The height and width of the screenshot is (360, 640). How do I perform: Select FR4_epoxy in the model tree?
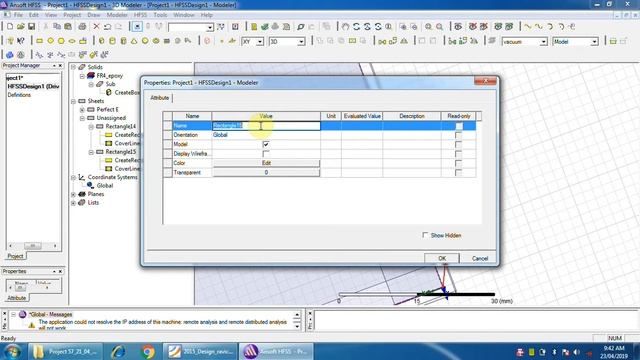[109, 76]
